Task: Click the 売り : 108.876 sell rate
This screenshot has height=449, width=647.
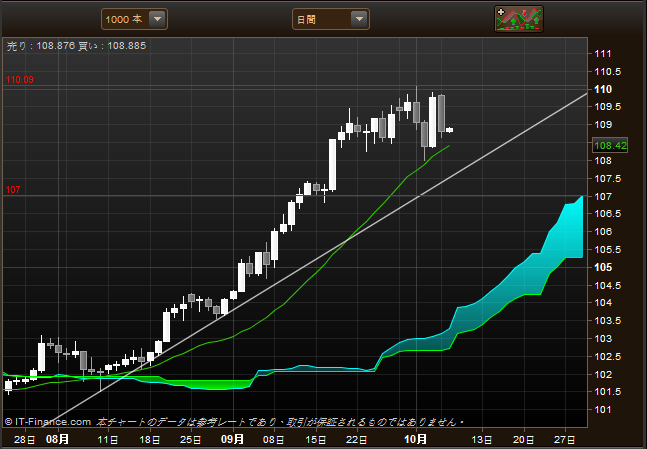Action: pos(41,46)
